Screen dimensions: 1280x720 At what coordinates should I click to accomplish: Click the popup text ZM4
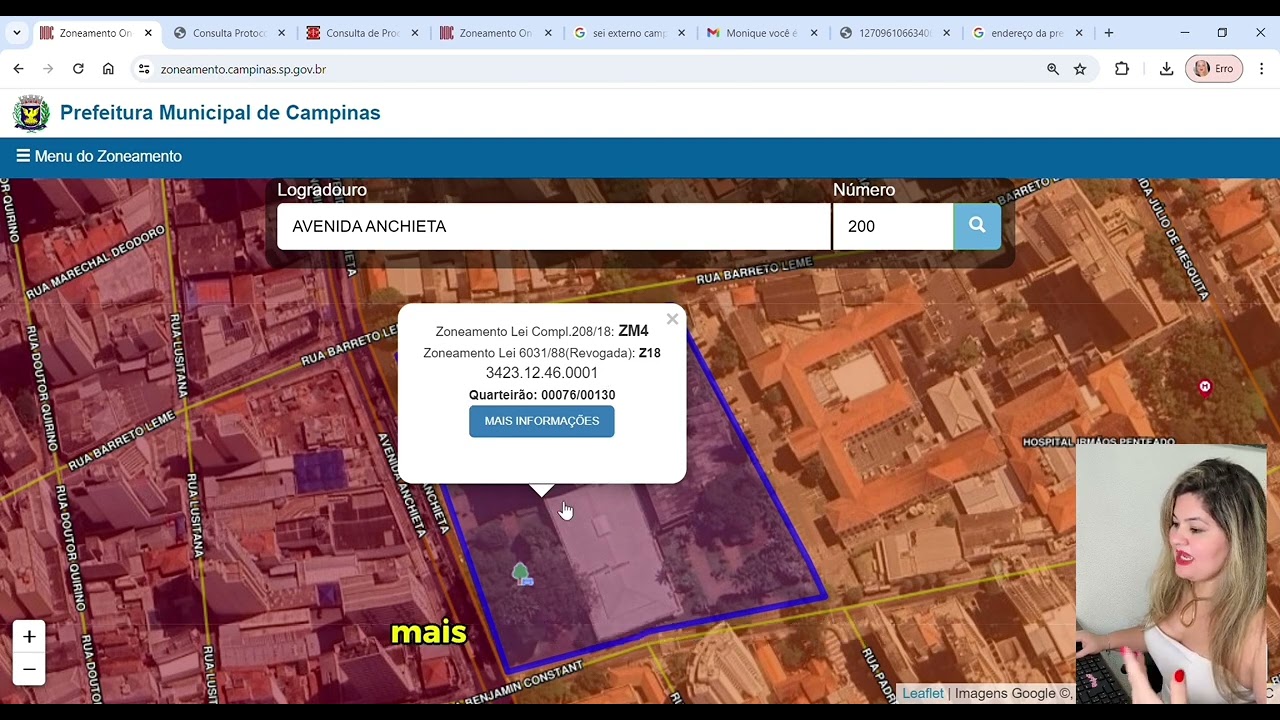point(633,331)
